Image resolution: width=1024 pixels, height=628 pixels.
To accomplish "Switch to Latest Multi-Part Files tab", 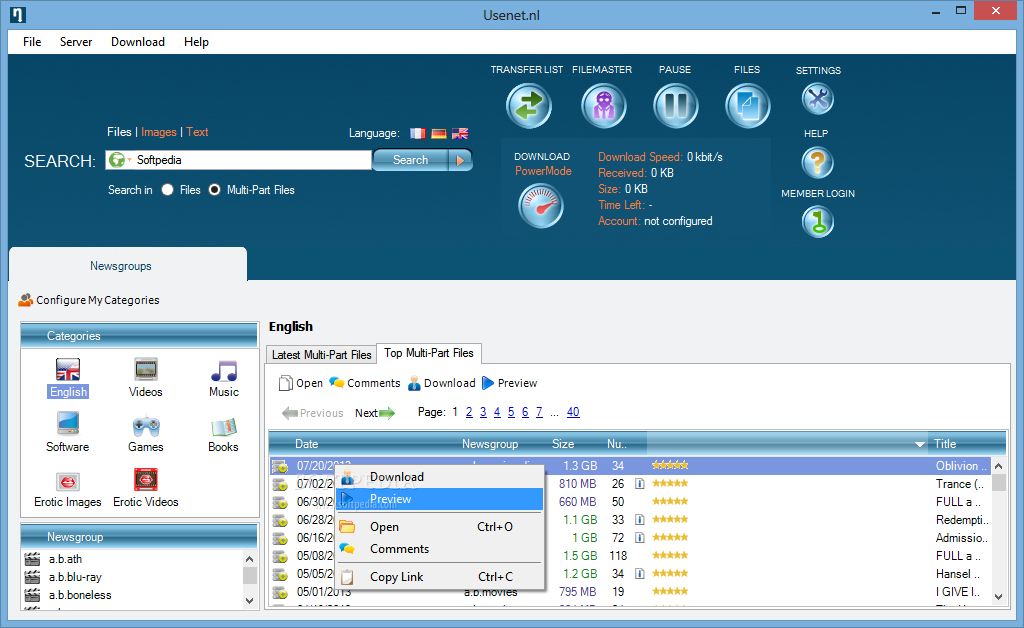I will click(321, 354).
